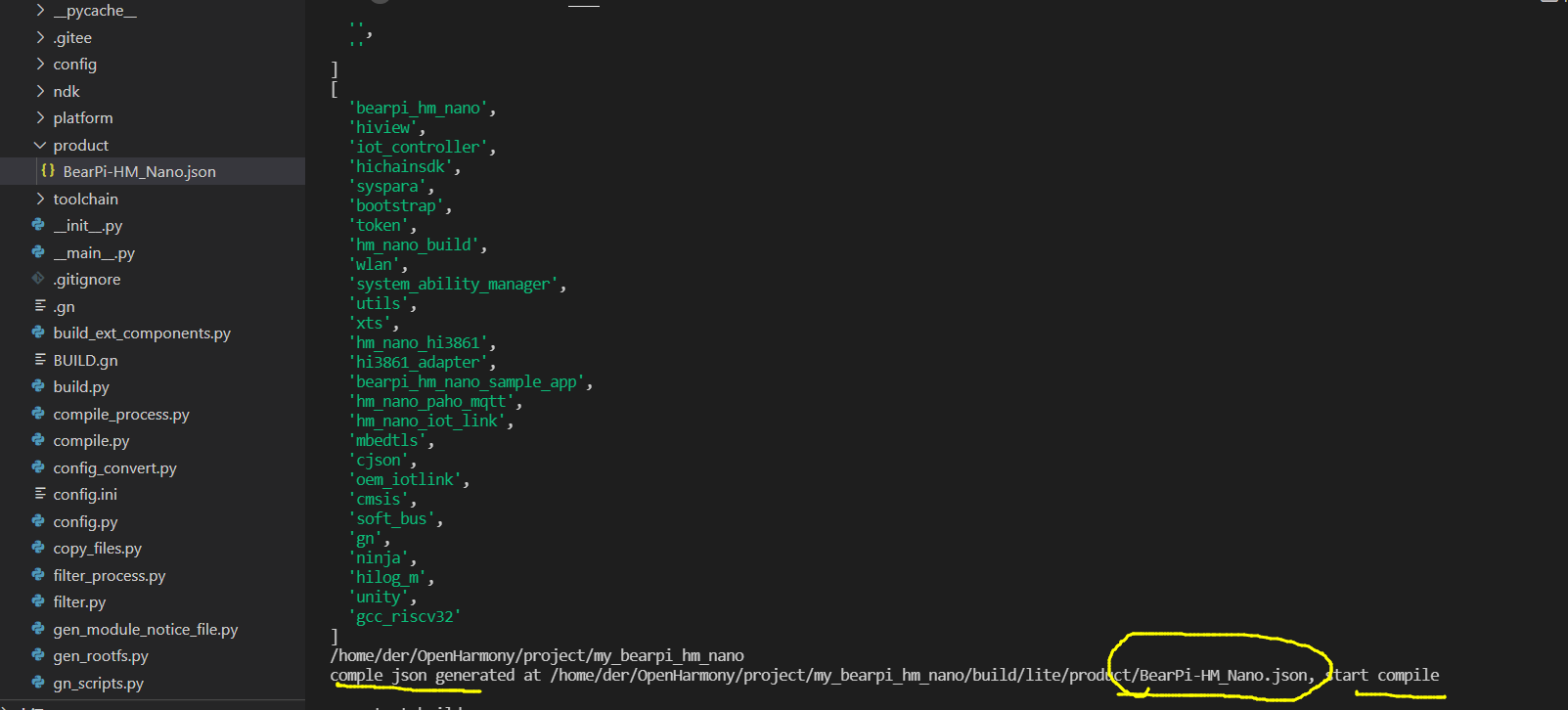Open compile.py file
Screen dimensions: 1568x710
coord(91,441)
